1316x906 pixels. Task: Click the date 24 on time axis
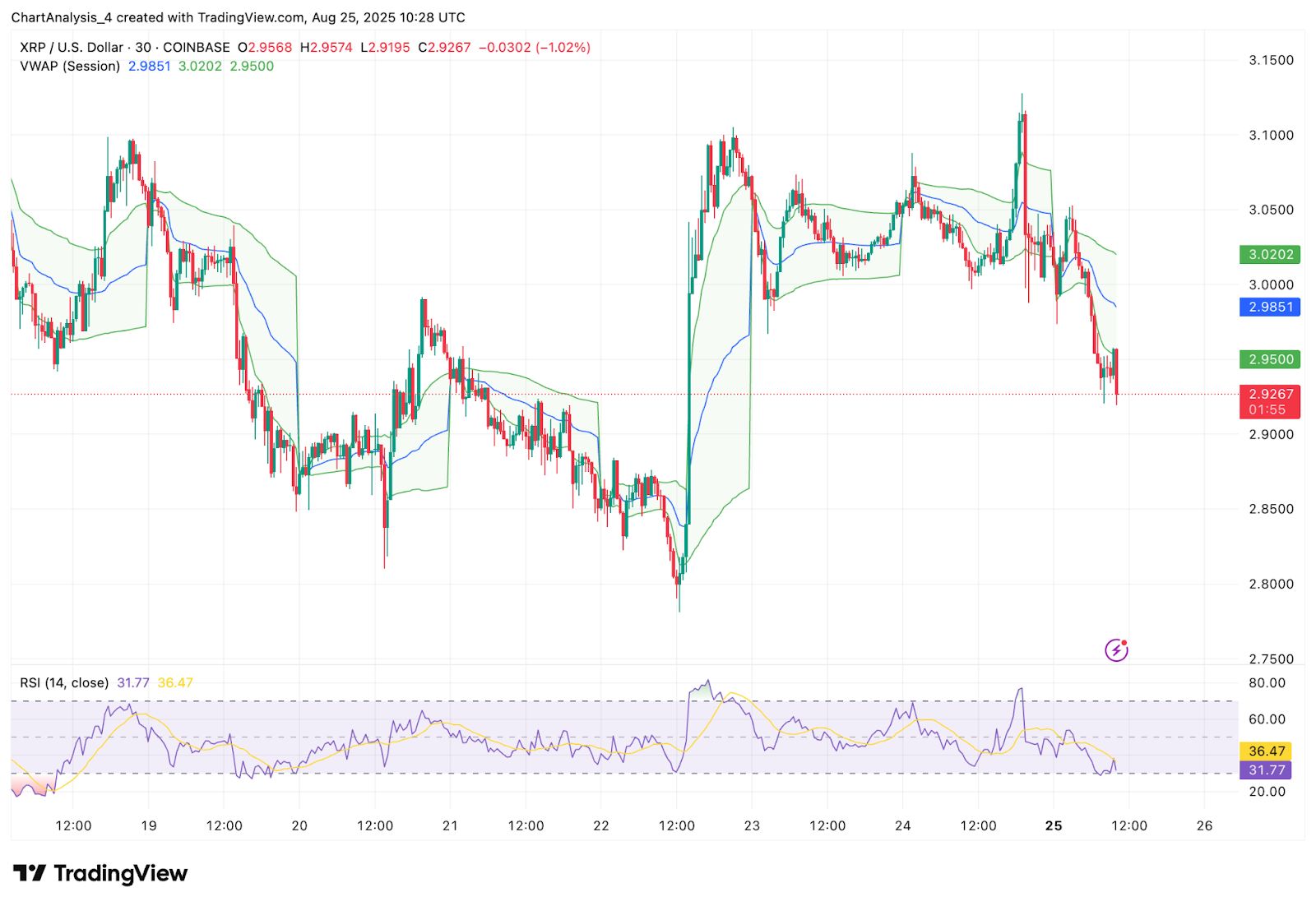[x=902, y=825]
